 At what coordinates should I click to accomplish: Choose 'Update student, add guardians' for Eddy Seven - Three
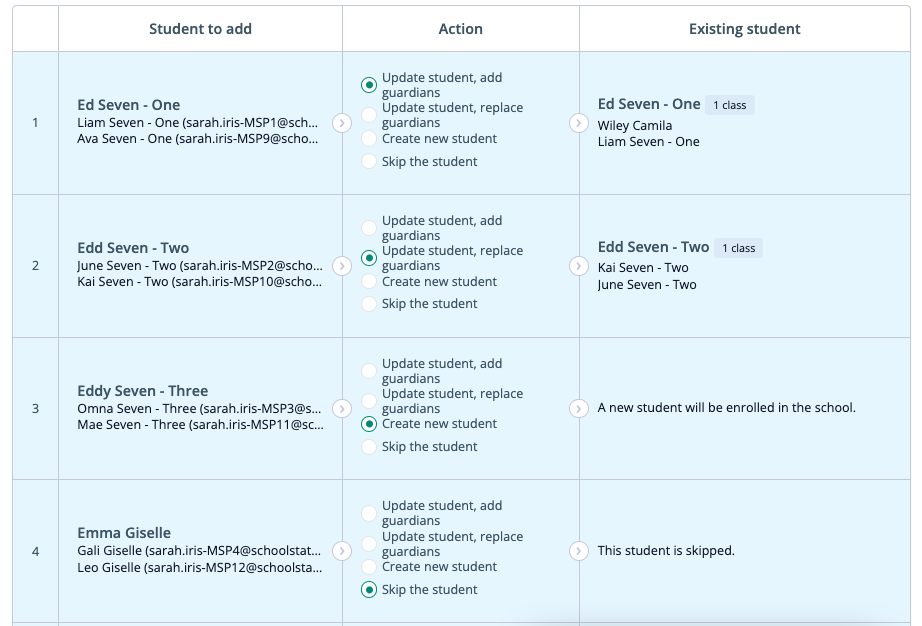(369, 371)
